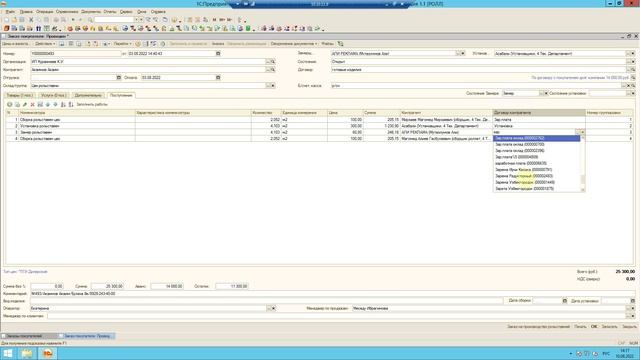Clear the Склад/группа field
The image size is (640, 360).
273,86
